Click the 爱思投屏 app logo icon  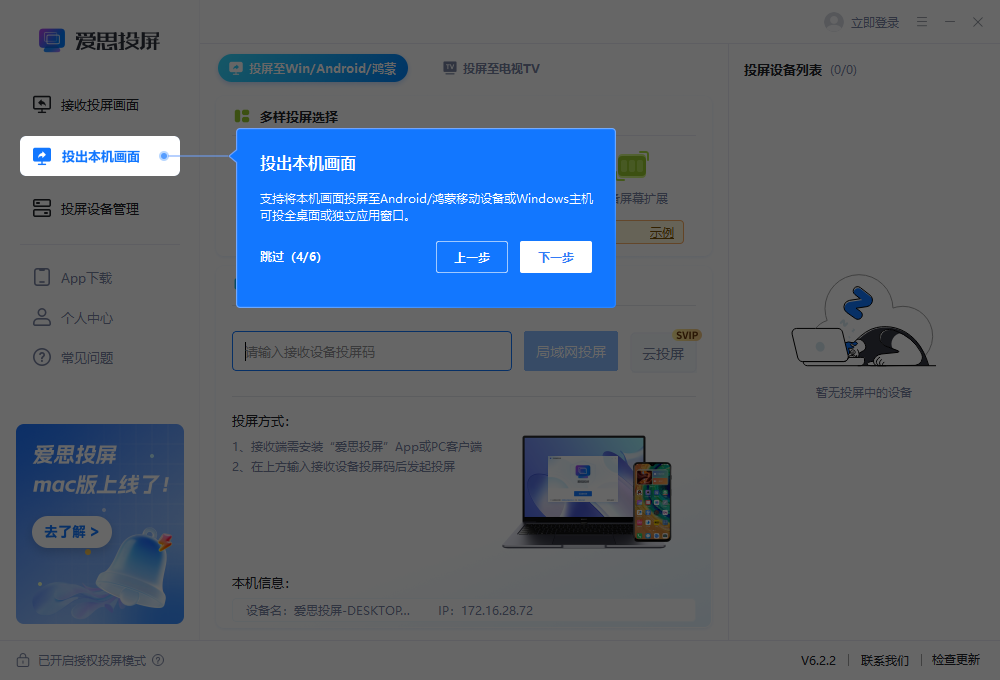52,40
